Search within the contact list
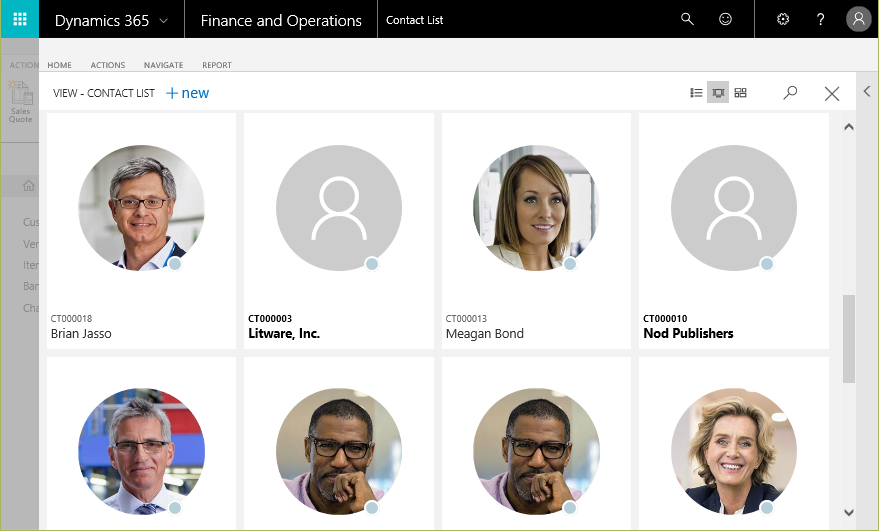 pyautogui.click(x=790, y=93)
